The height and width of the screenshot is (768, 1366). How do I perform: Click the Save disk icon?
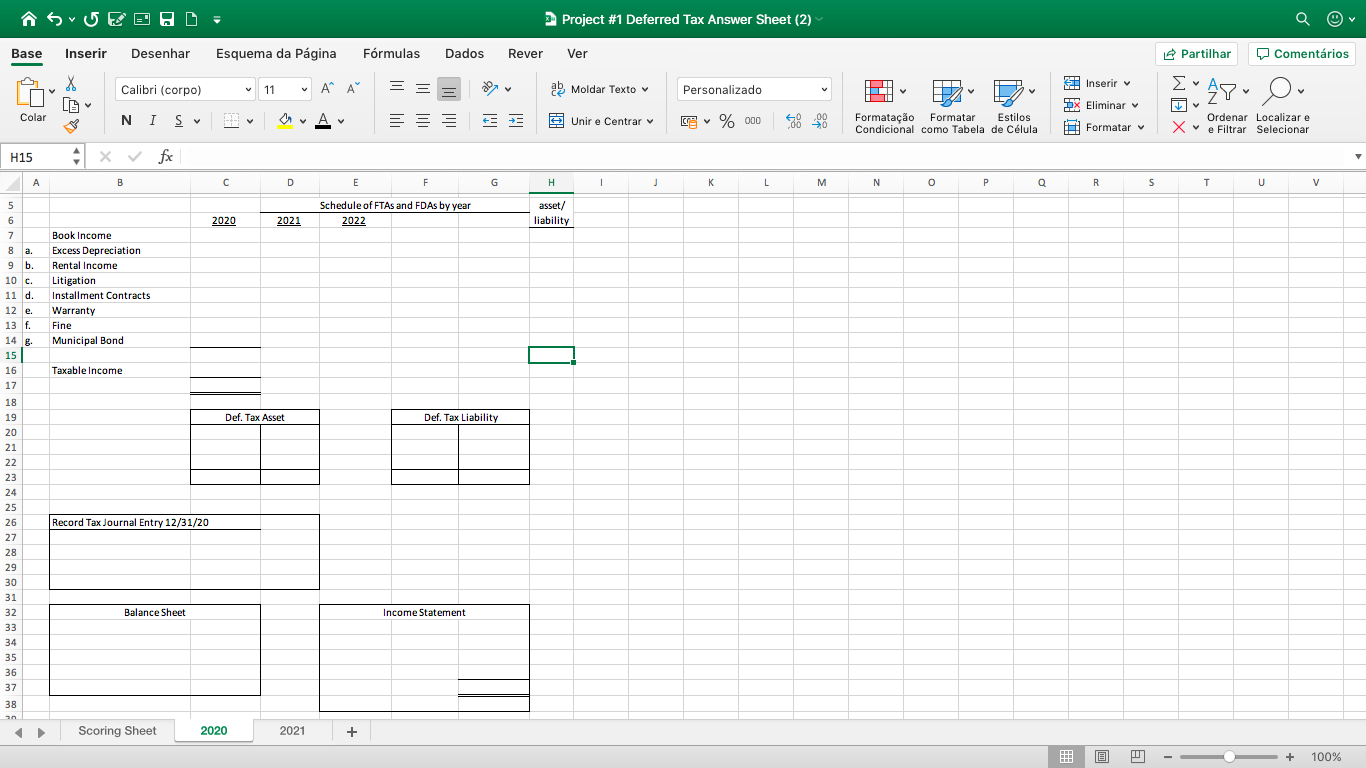pos(168,19)
